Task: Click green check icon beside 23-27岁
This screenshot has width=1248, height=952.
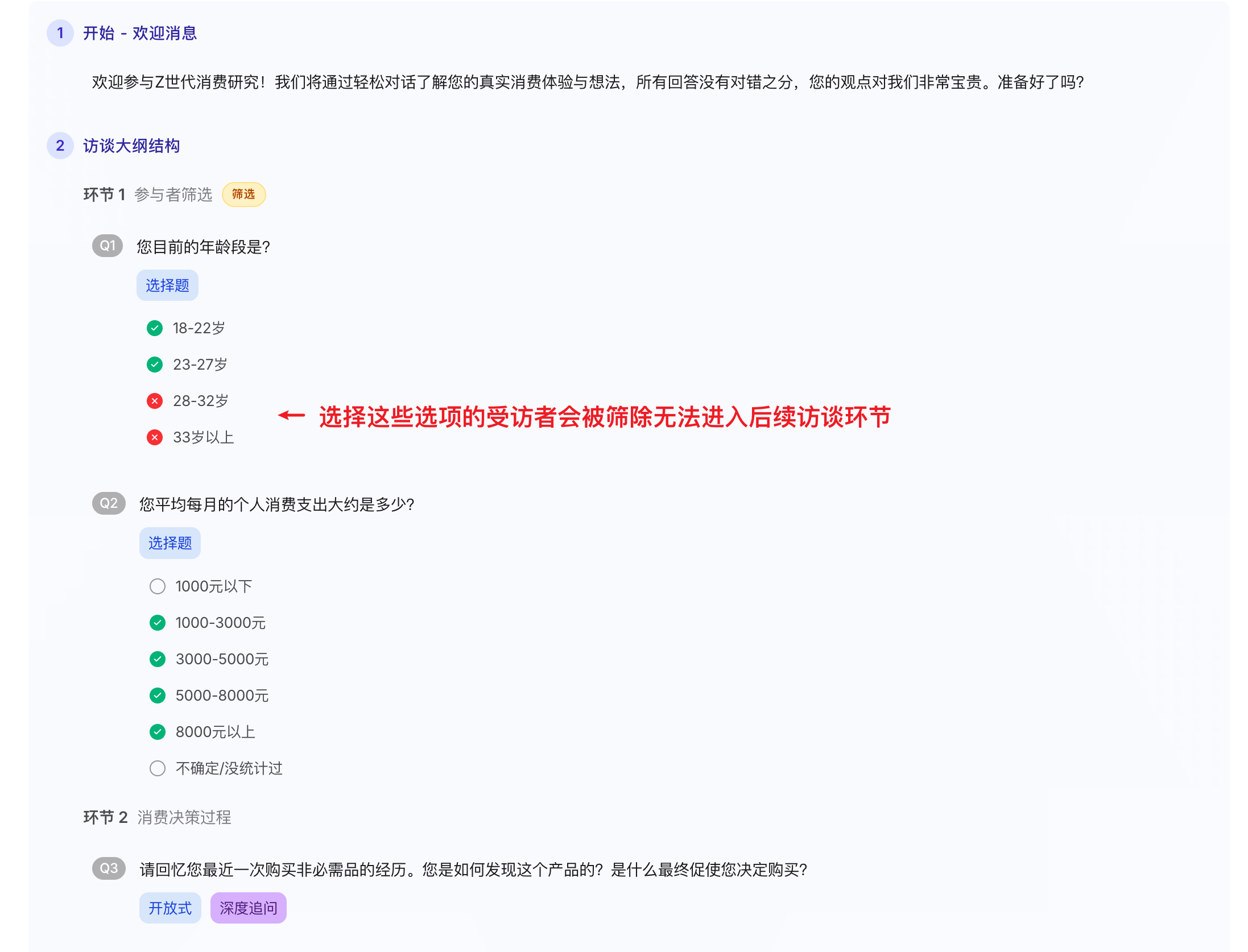Action: coord(154,365)
